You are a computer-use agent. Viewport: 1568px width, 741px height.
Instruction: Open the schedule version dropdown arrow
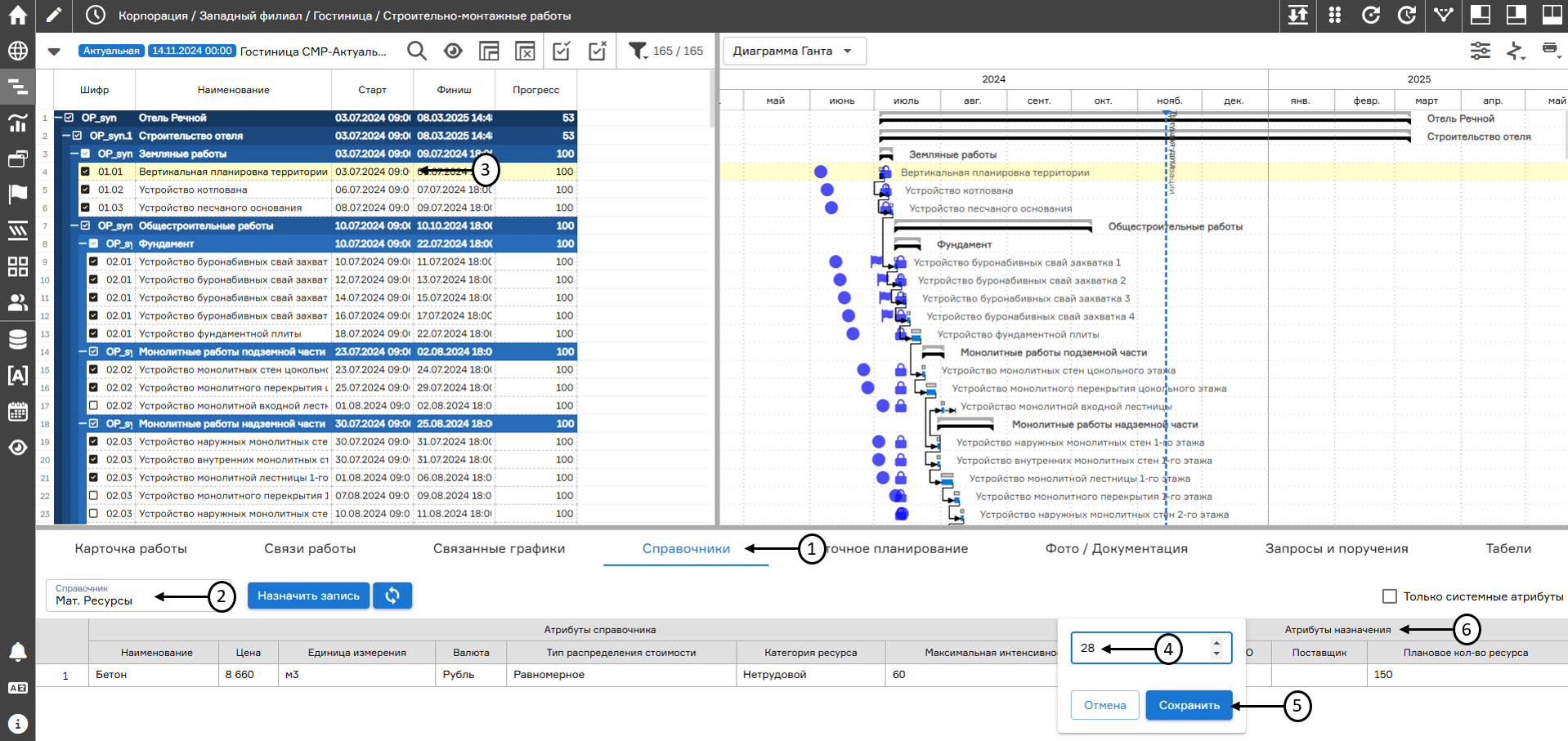pyautogui.click(x=54, y=51)
